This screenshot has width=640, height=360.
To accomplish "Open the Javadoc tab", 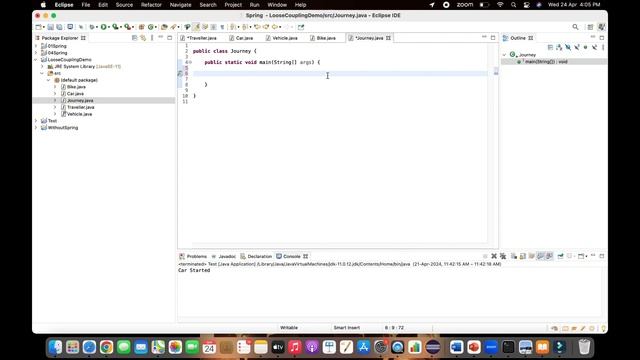I will point(227,256).
